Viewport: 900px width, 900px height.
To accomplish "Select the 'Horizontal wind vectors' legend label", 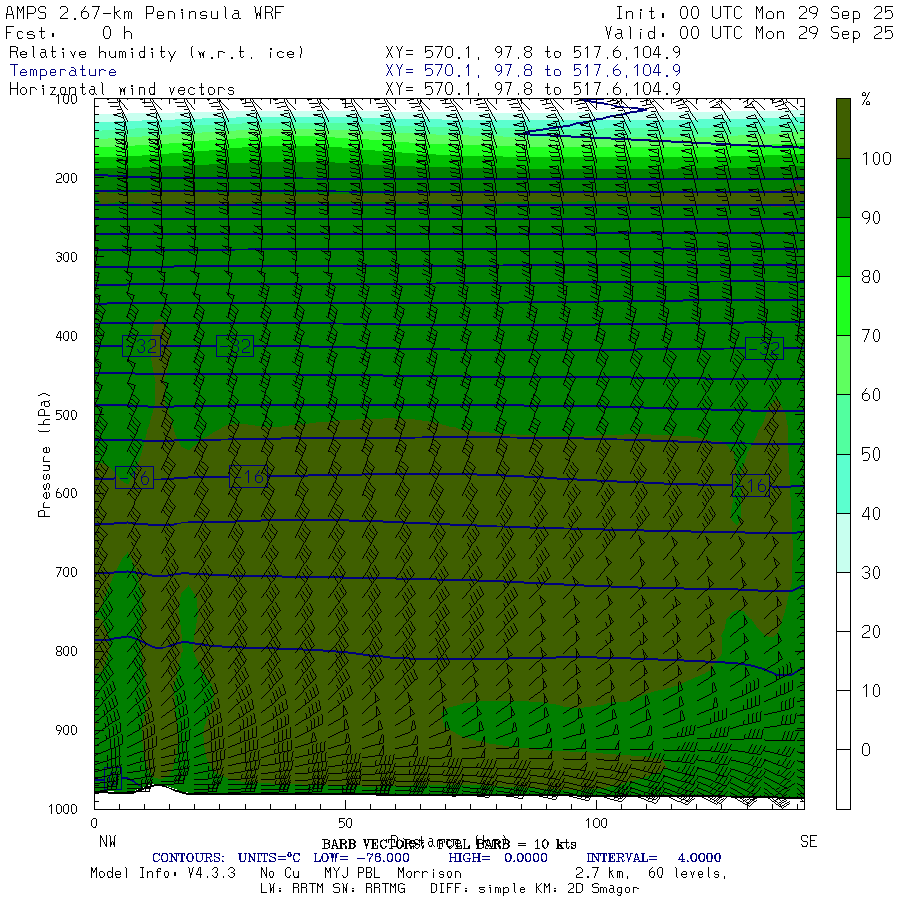I will pos(122,90).
